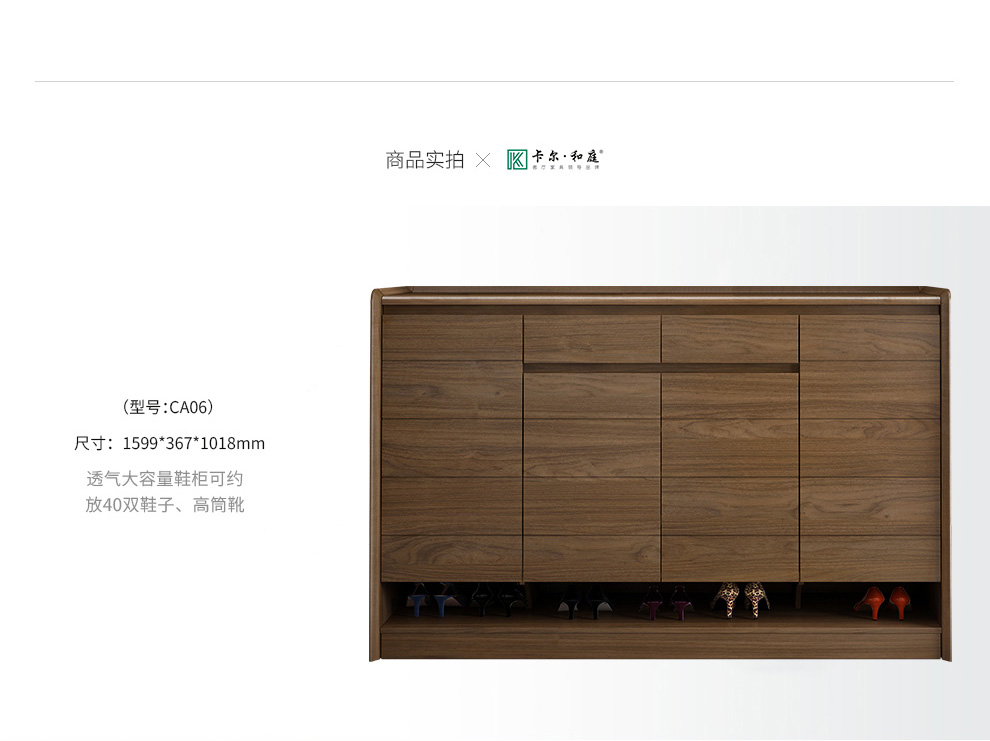Click the X symbol beside 商品实拍
The image size is (990, 741).
483,160
